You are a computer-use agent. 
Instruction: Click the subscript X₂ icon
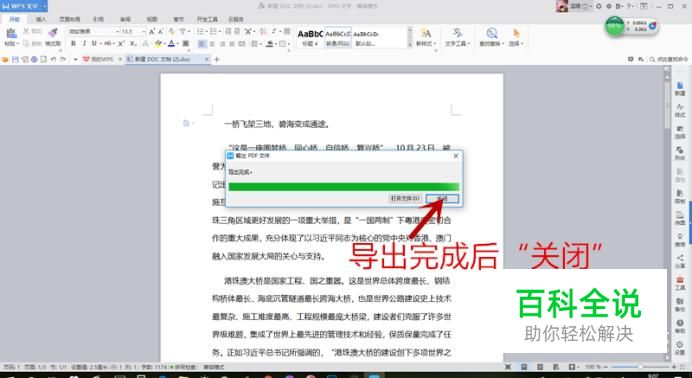[133, 44]
